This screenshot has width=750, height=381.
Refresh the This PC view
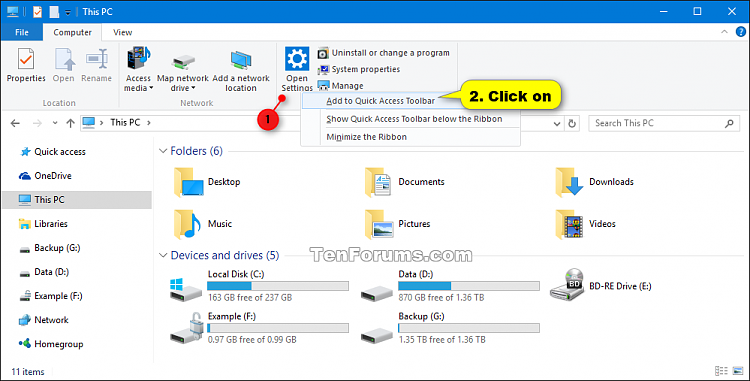pyautogui.click(x=572, y=123)
